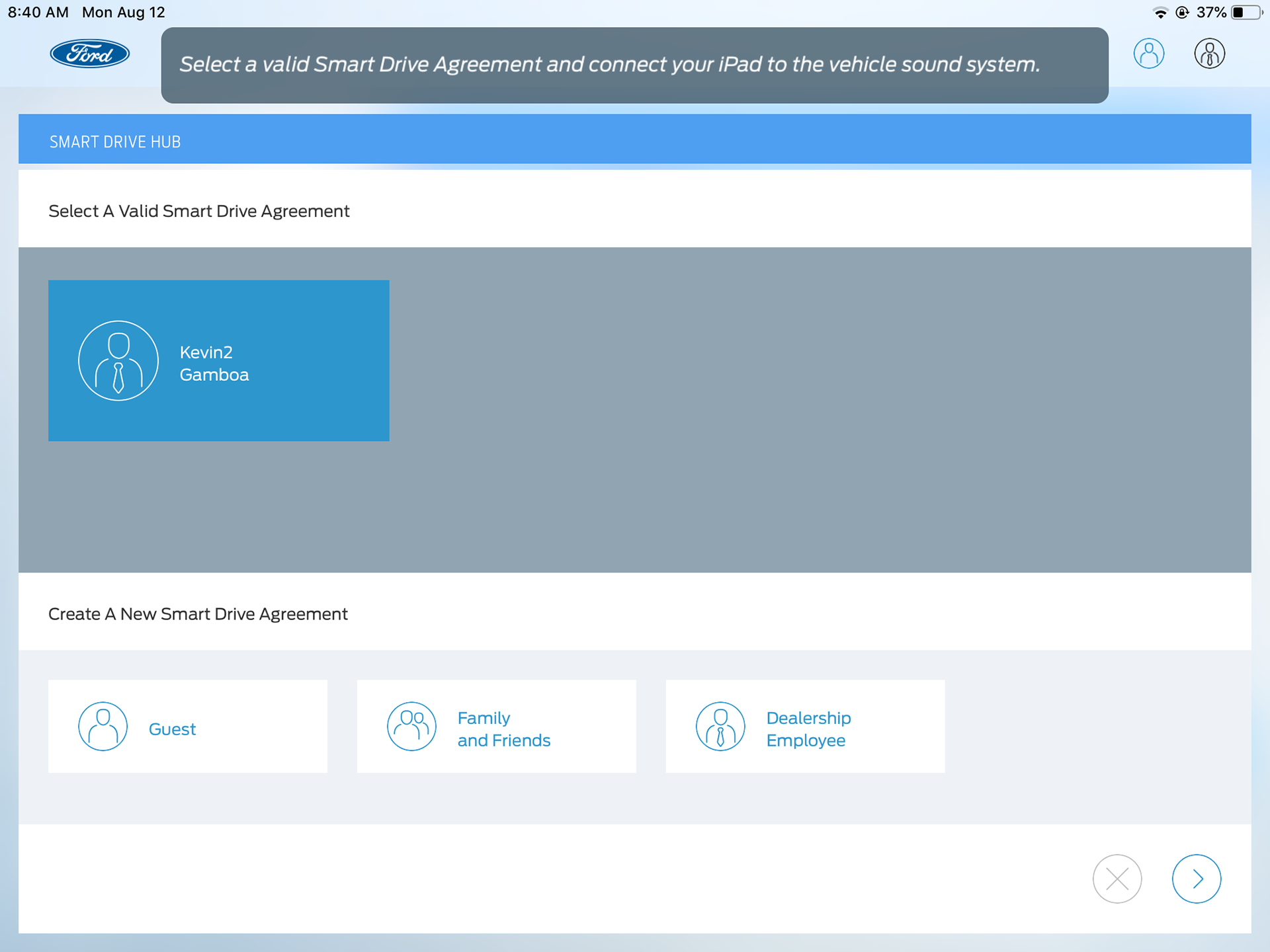
Task: Tap the Wi-Fi status icon
Action: (x=1160, y=13)
